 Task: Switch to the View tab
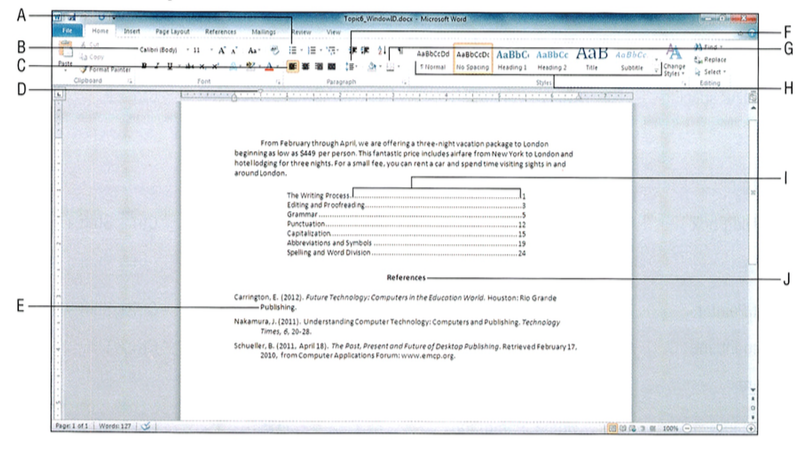[x=333, y=32]
